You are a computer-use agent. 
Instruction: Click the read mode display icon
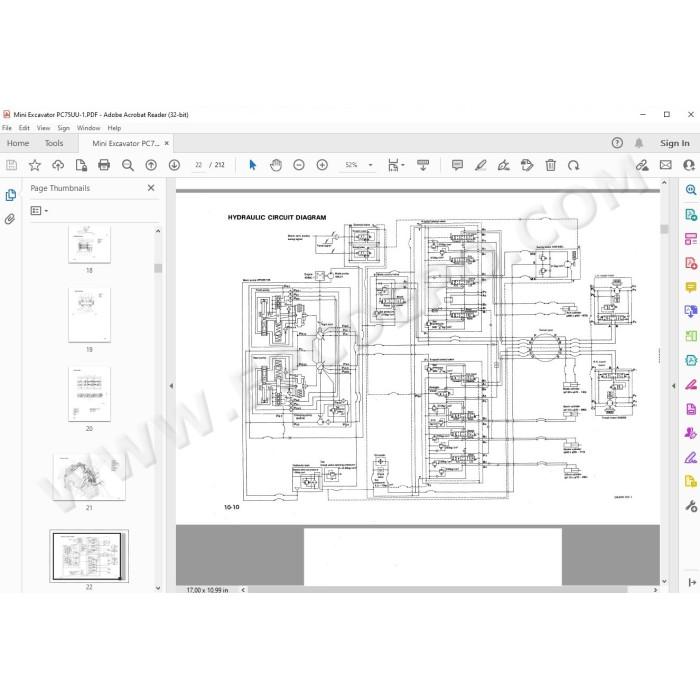423,165
